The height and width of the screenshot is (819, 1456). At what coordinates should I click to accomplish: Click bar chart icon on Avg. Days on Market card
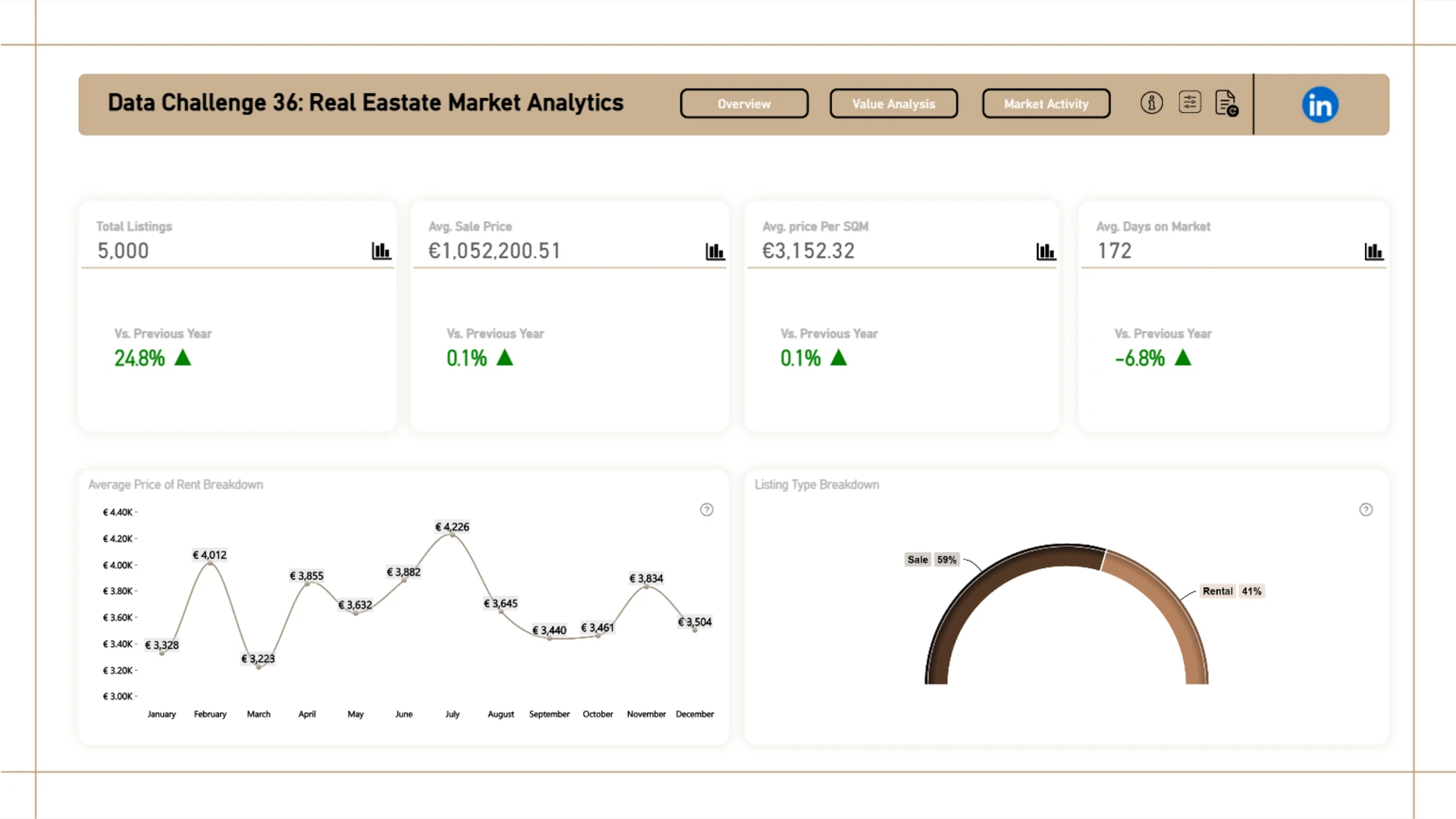pos(1373,251)
